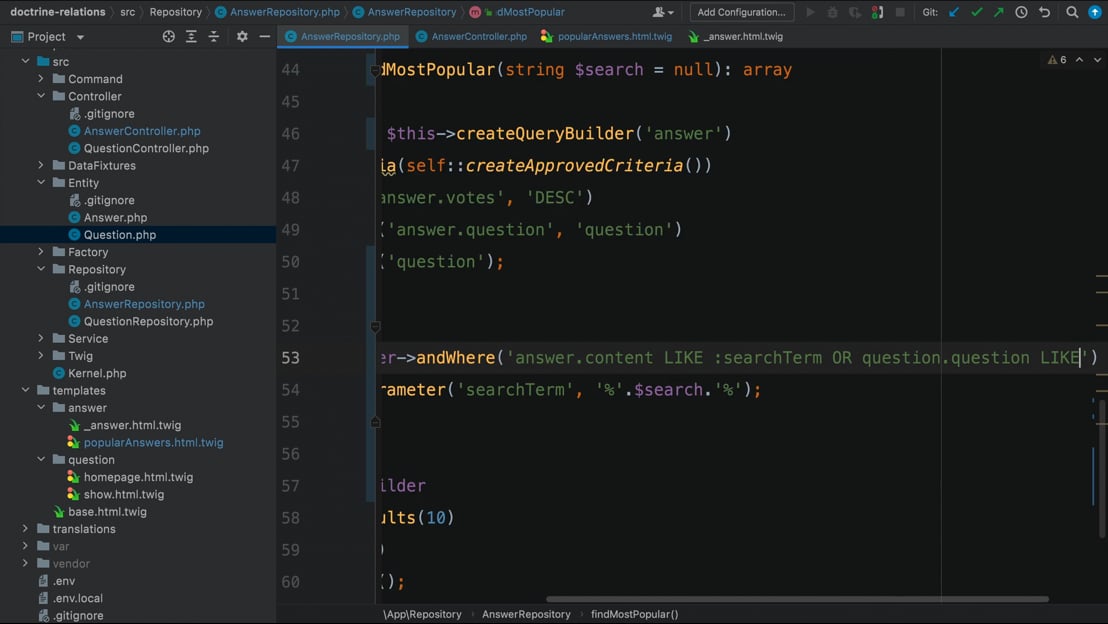
Task: Open the Project view dropdown
Action: (x=80, y=37)
